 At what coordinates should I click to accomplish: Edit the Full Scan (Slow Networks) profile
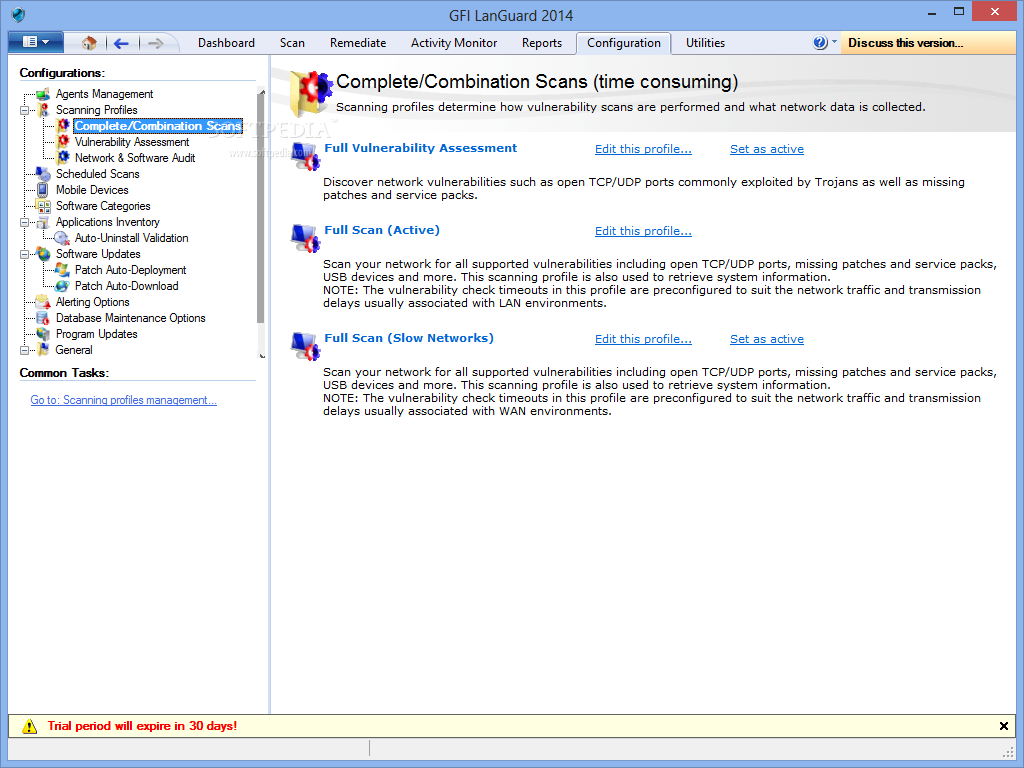coord(643,339)
